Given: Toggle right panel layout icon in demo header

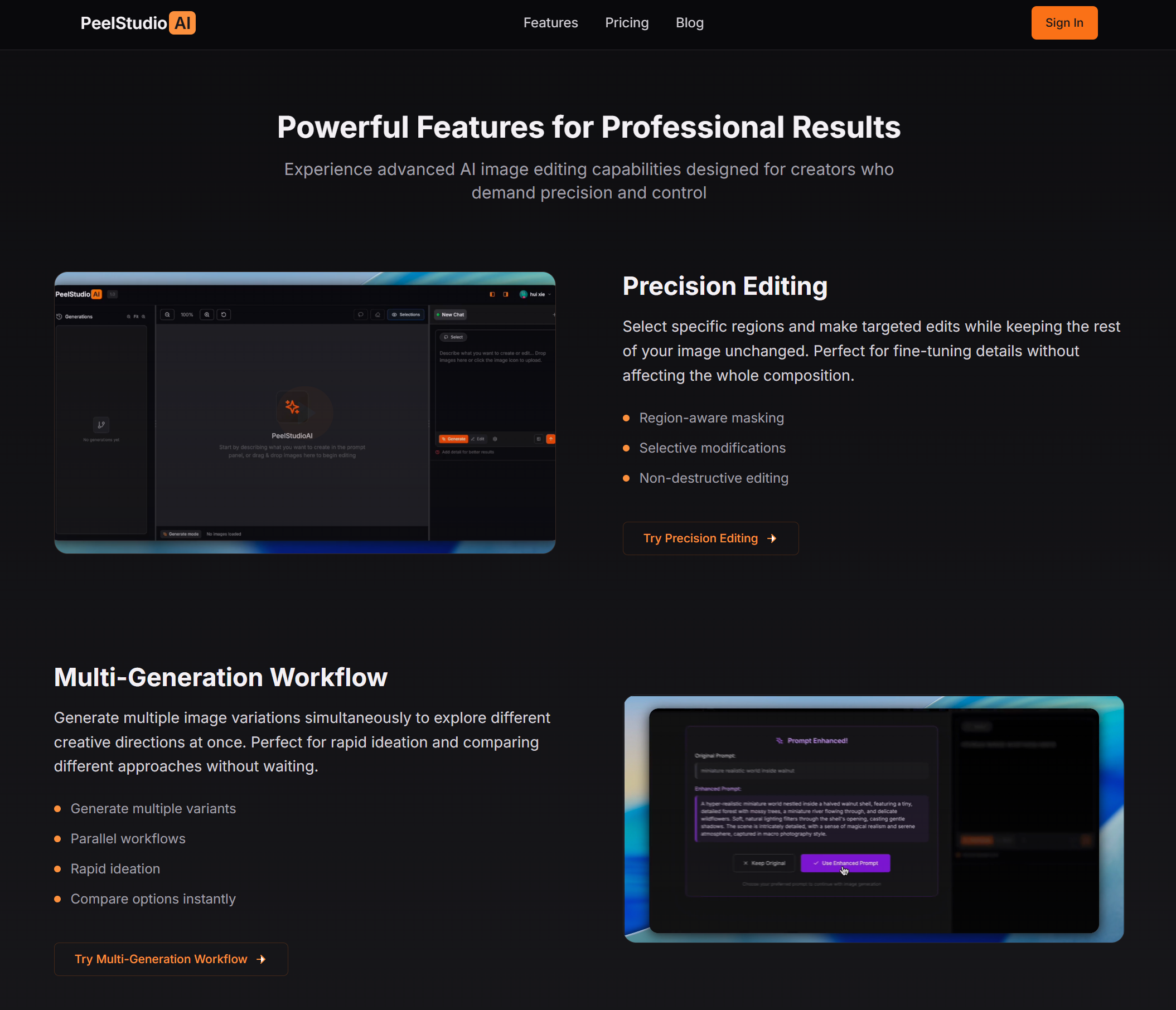Looking at the screenshot, I should [x=505, y=294].
